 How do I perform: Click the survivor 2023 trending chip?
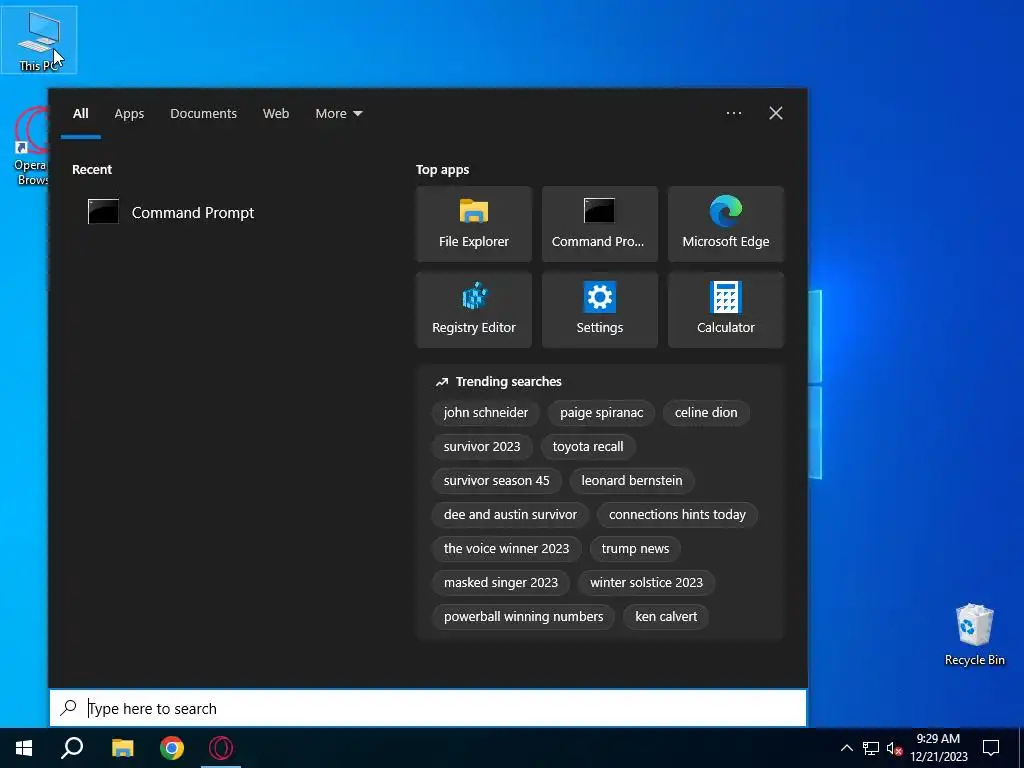482,447
